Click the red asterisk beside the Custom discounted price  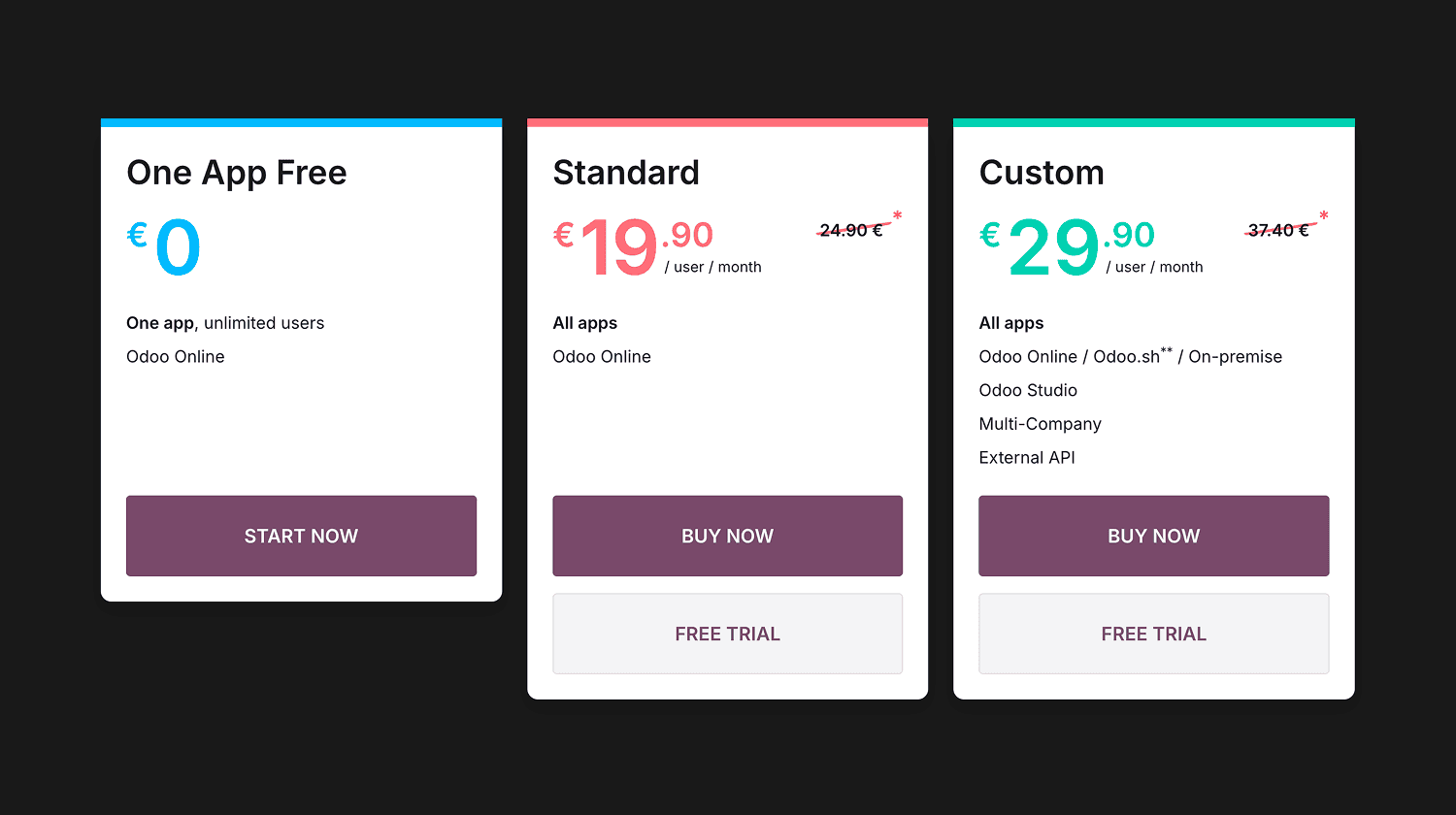(x=1324, y=213)
